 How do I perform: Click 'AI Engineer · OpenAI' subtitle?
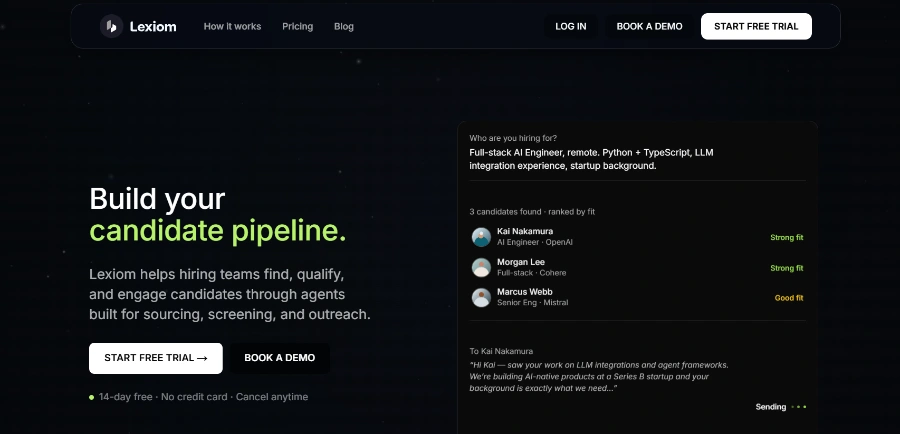point(534,242)
